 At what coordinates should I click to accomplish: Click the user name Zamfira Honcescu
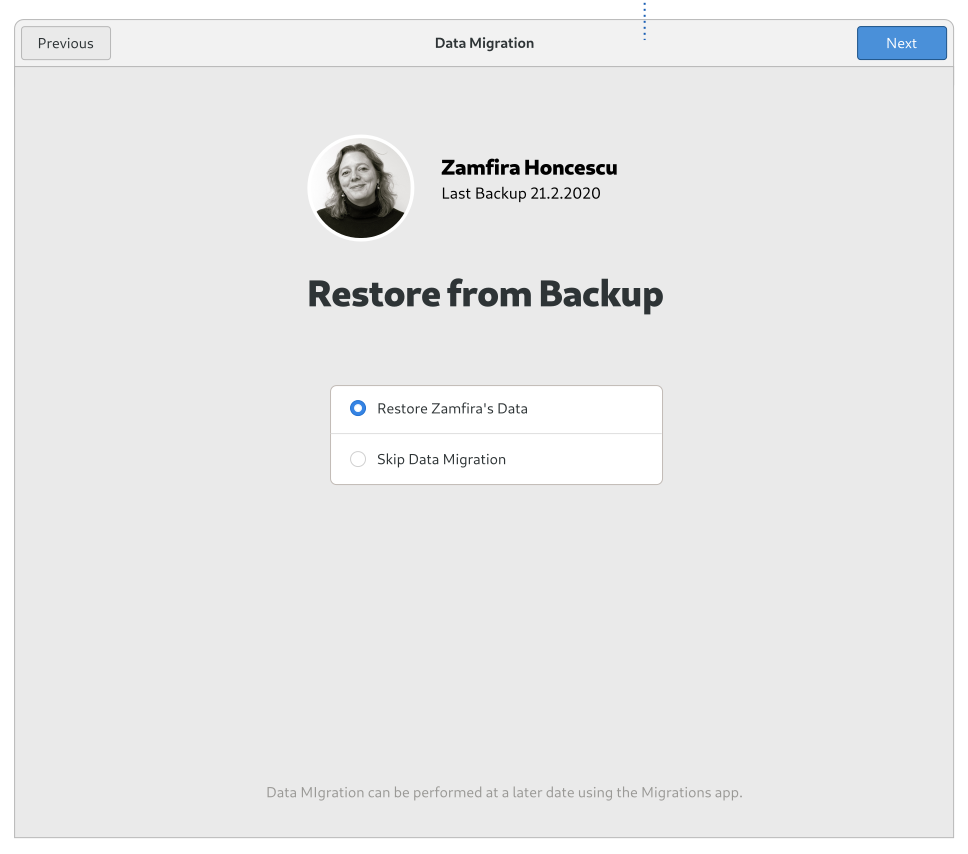tap(529, 167)
